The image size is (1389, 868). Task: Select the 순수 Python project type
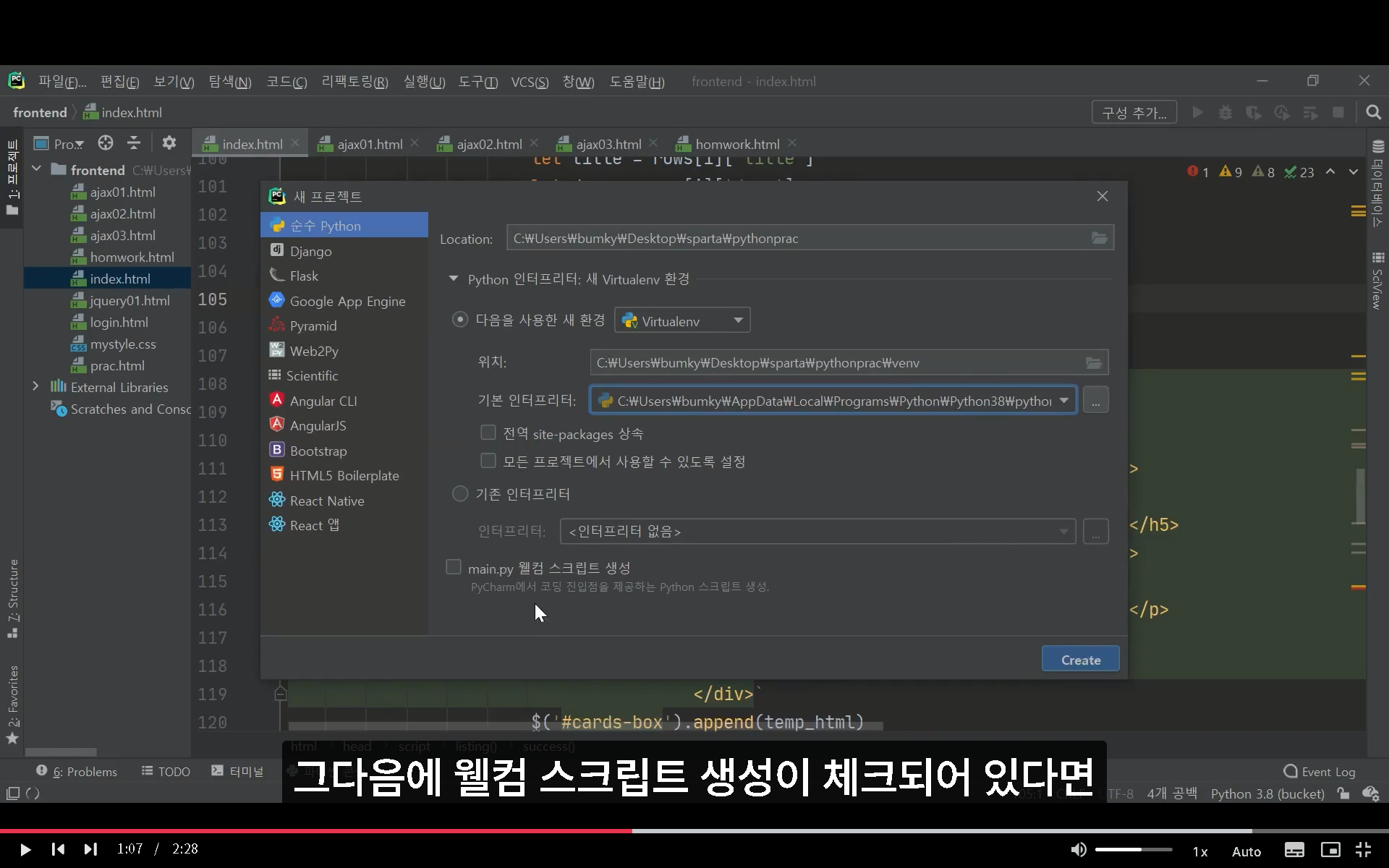click(x=344, y=226)
